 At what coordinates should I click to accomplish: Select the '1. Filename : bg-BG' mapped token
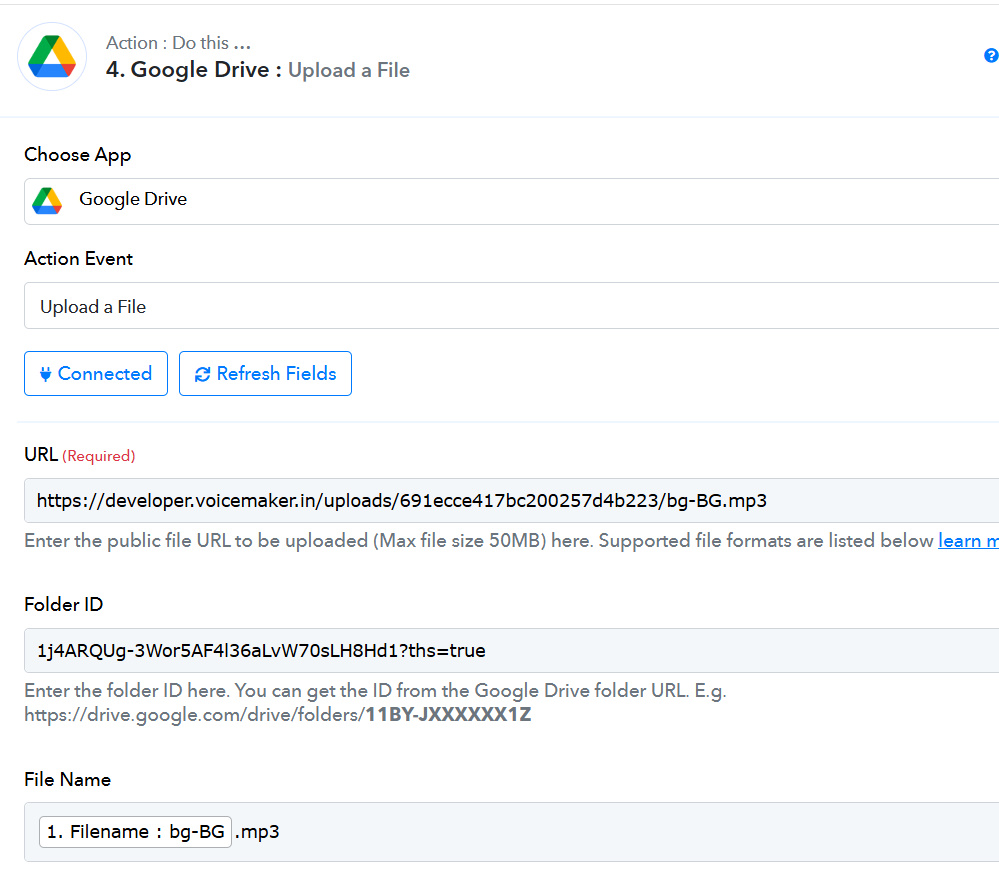pos(136,831)
